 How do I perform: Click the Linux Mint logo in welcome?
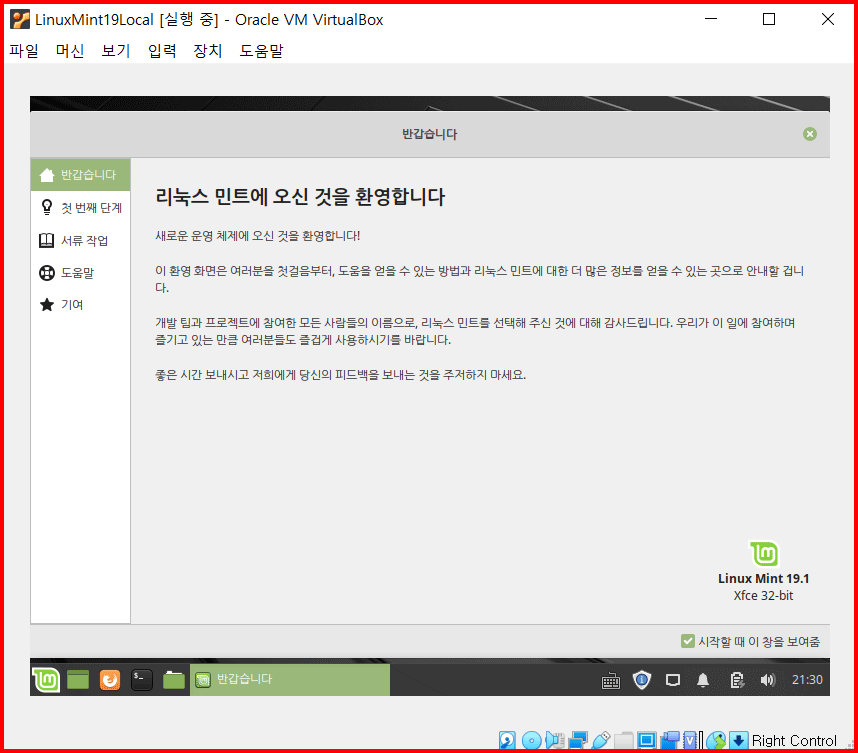coord(763,553)
